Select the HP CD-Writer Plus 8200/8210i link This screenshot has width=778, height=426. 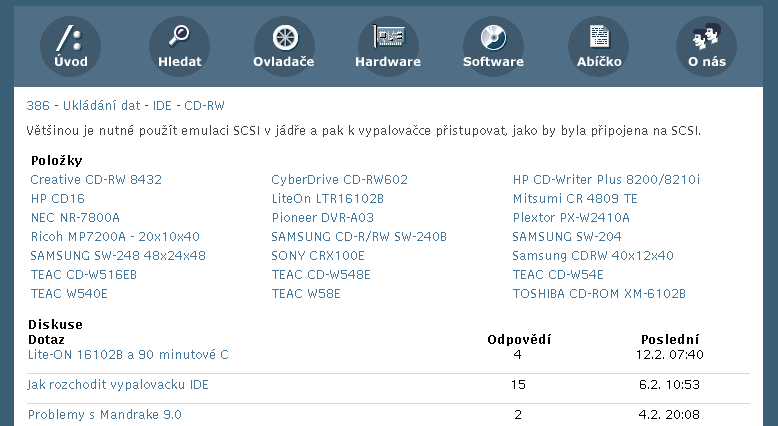point(606,180)
